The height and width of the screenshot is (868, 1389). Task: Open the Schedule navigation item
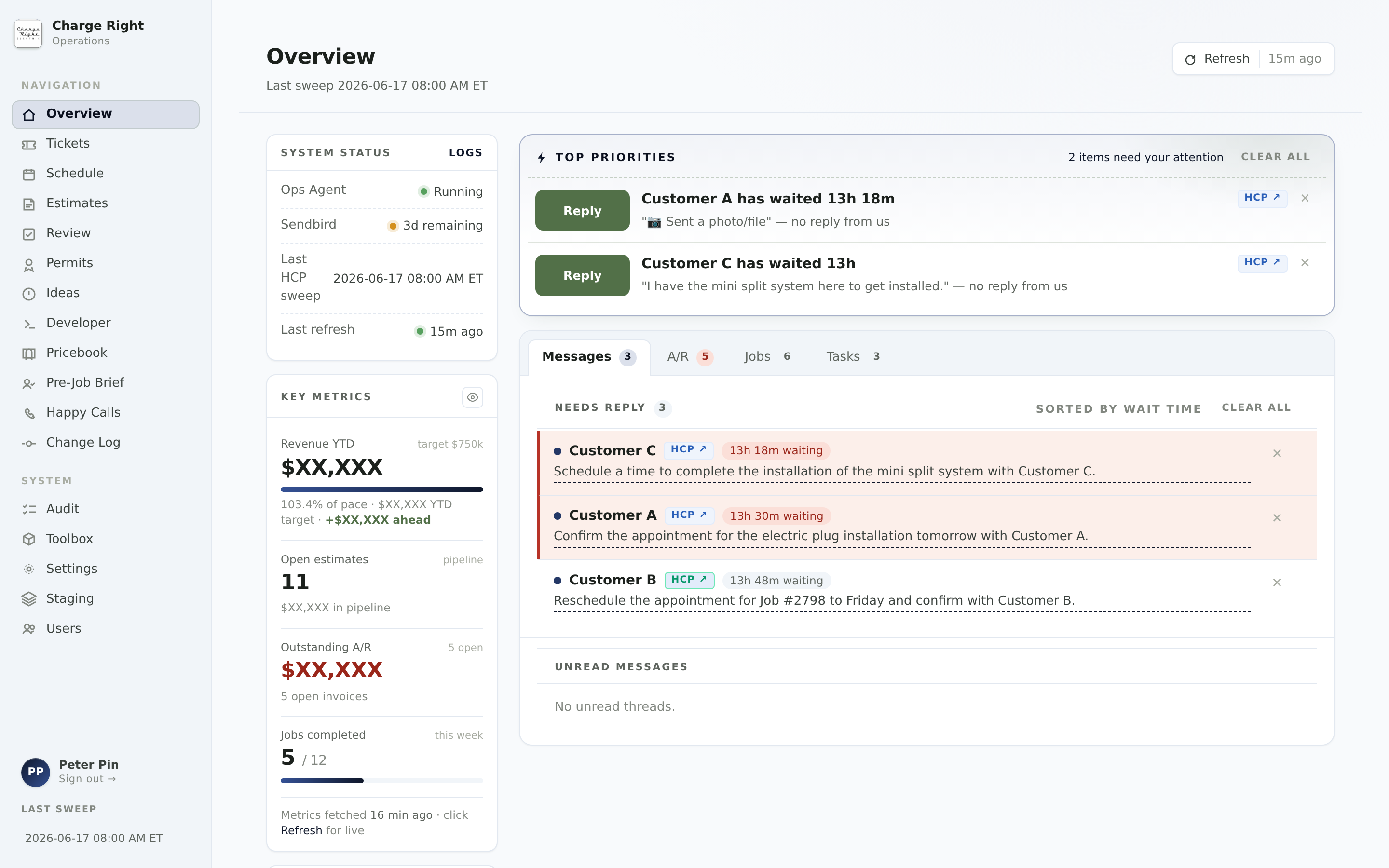point(106,174)
